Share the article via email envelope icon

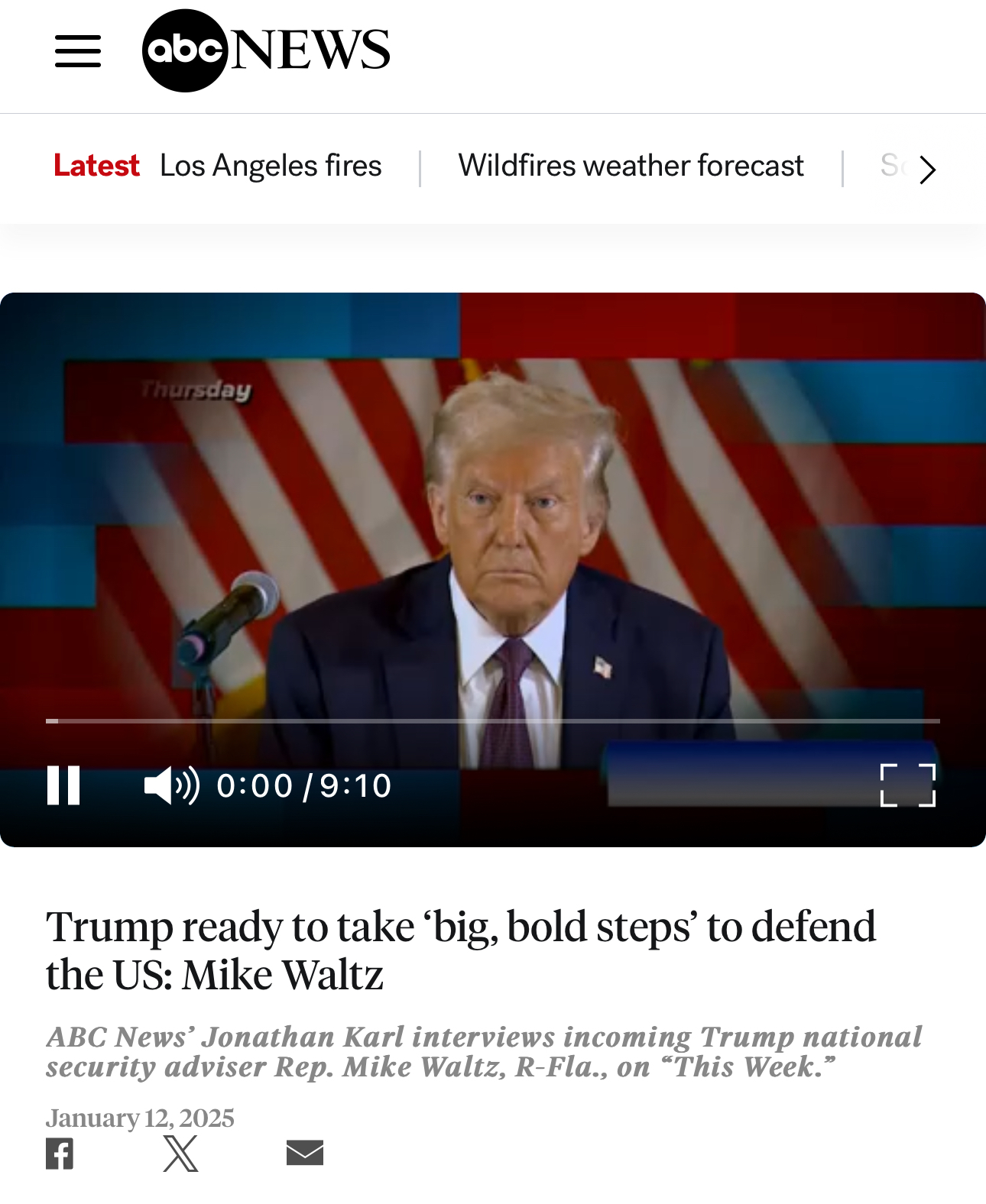point(305,1153)
